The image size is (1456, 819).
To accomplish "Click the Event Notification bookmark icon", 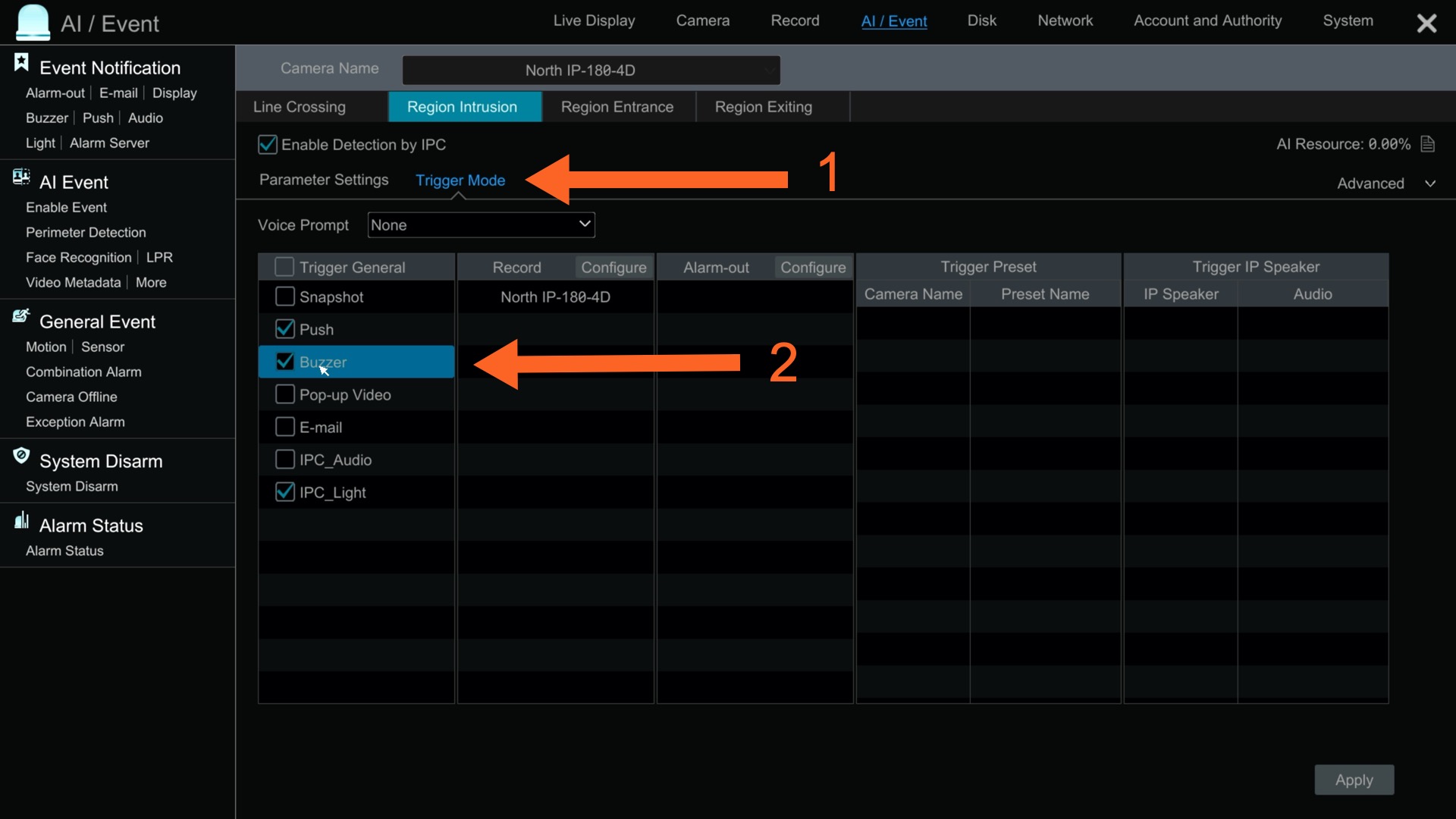I will click(21, 63).
